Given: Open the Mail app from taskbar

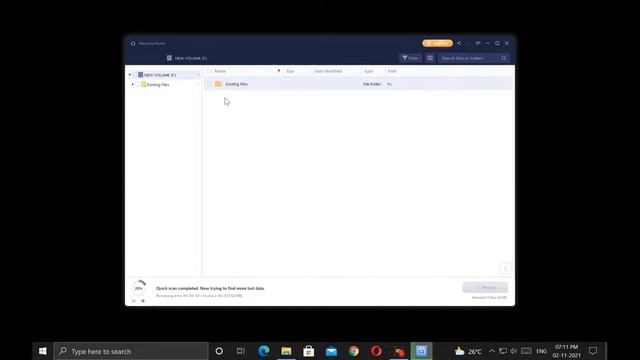Looking at the screenshot, I should pos(331,351).
